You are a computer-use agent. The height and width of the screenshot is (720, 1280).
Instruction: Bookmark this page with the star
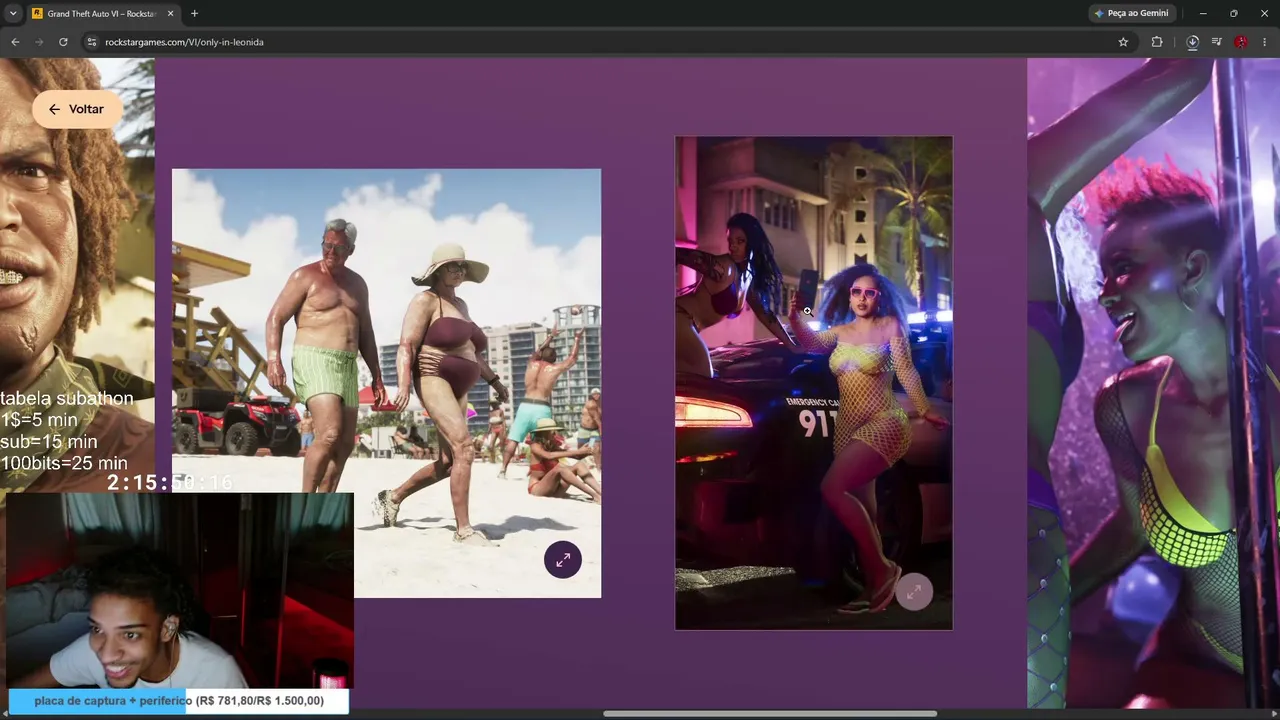(x=1123, y=42)
